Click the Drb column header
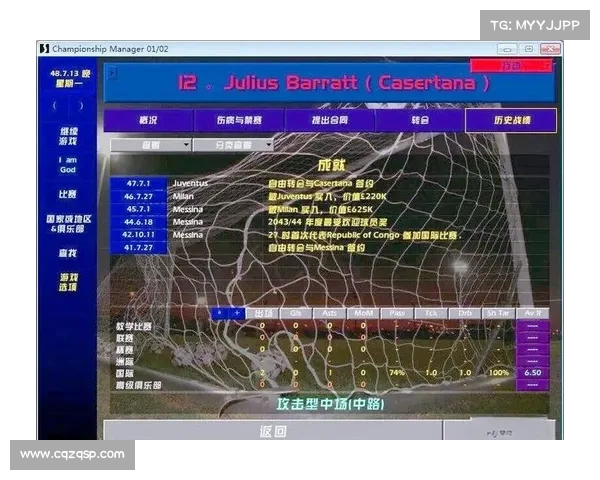600x480 pixels. pos(465,313)
